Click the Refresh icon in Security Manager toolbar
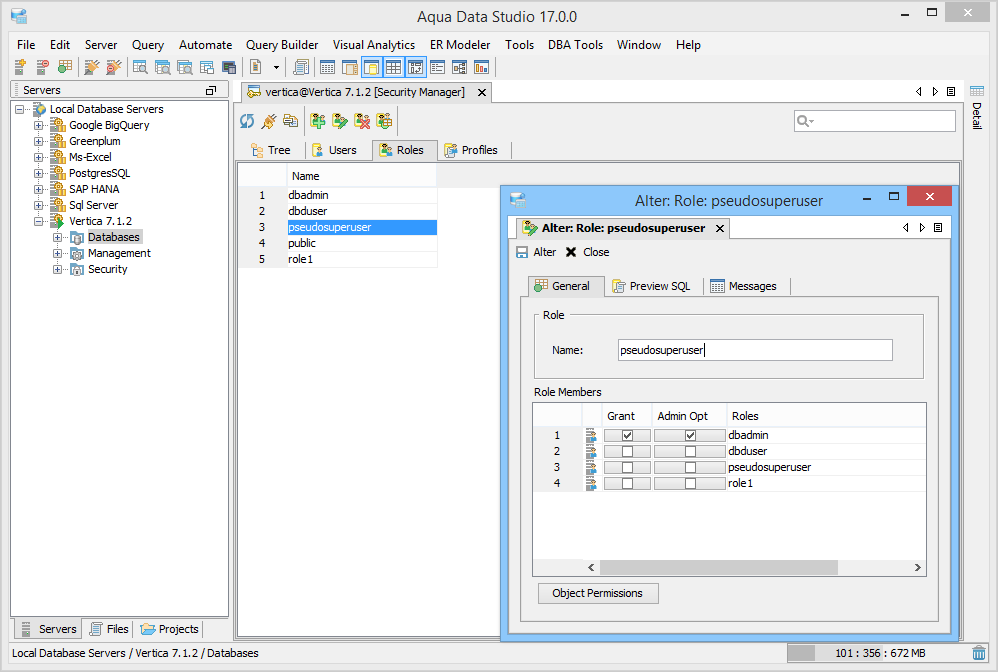This screenshot has height=672, width=998. point(247,121)
